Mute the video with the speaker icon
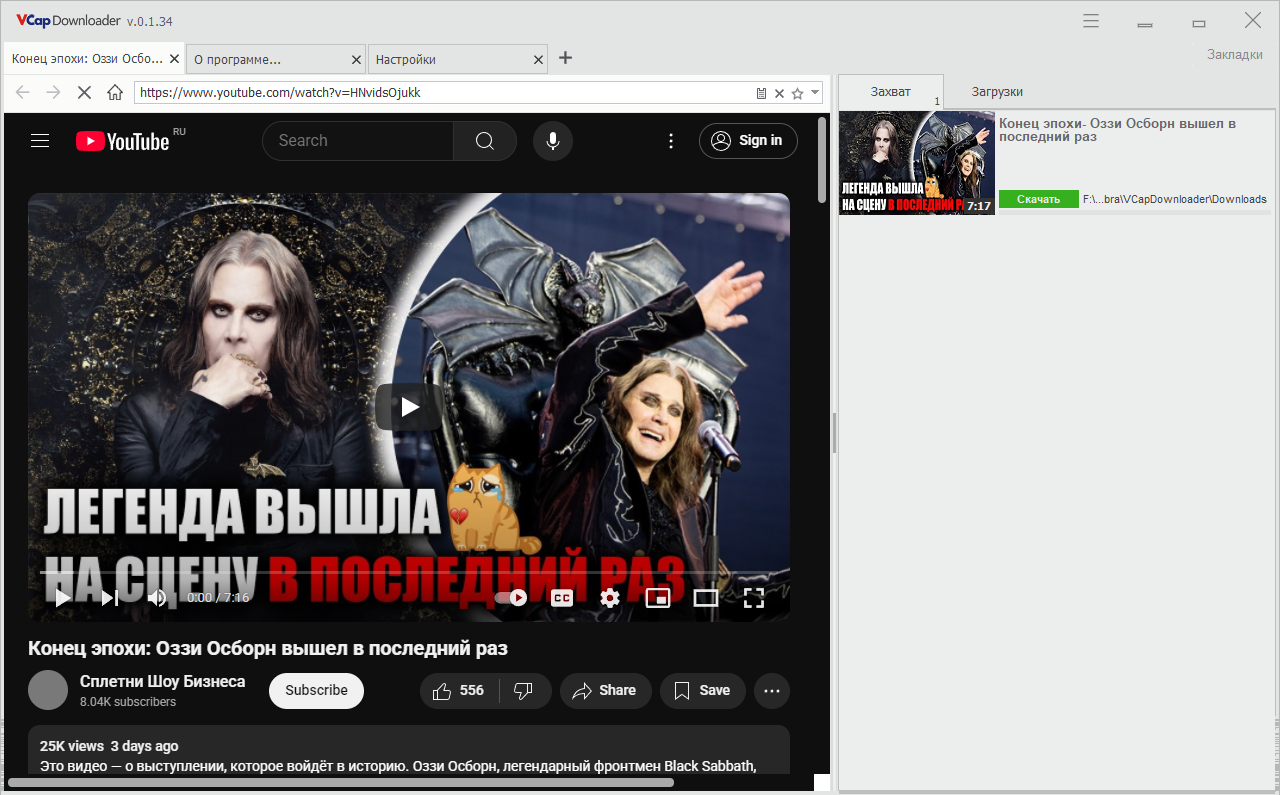 click(x=158, y=598)
